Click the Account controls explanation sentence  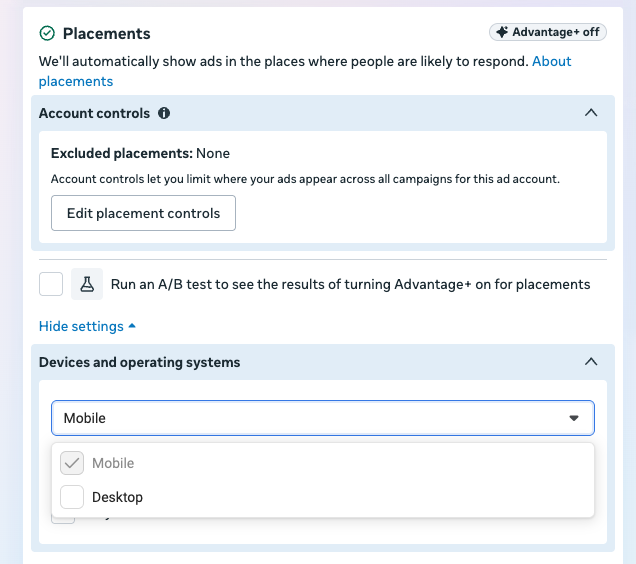pos(305,179)
